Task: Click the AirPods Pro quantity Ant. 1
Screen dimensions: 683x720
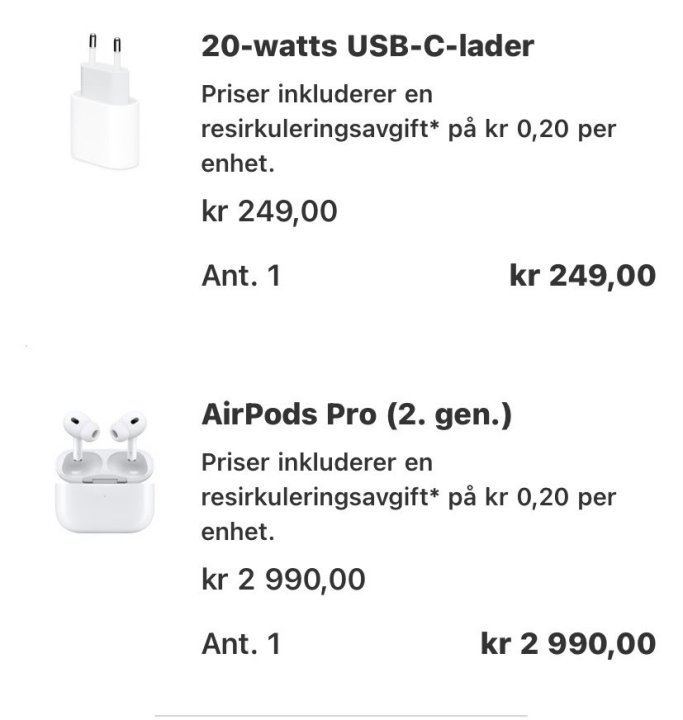Action: tap(241, 643)
